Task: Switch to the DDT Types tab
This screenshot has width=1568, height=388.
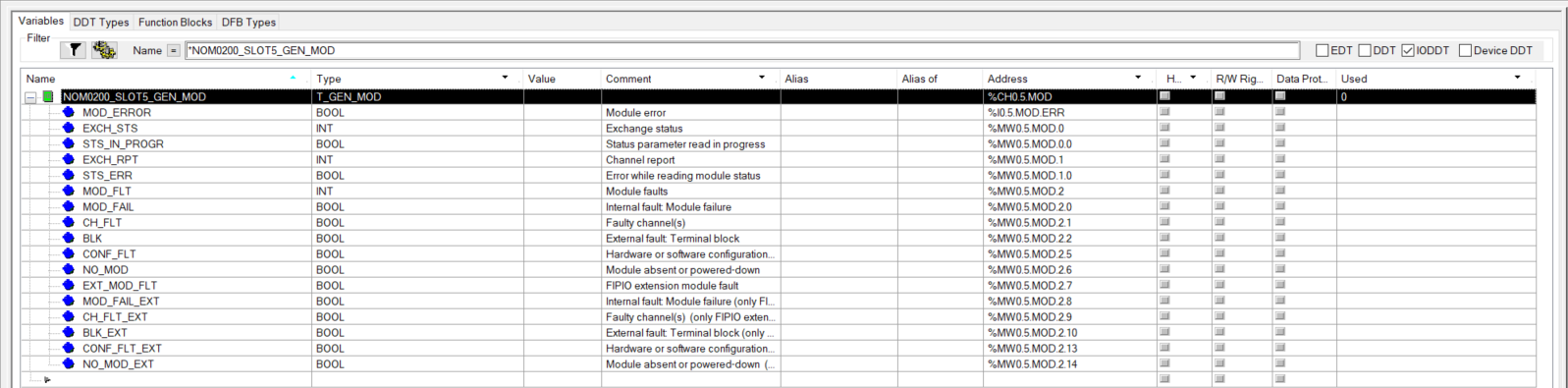Action: [x=101, y=22]
